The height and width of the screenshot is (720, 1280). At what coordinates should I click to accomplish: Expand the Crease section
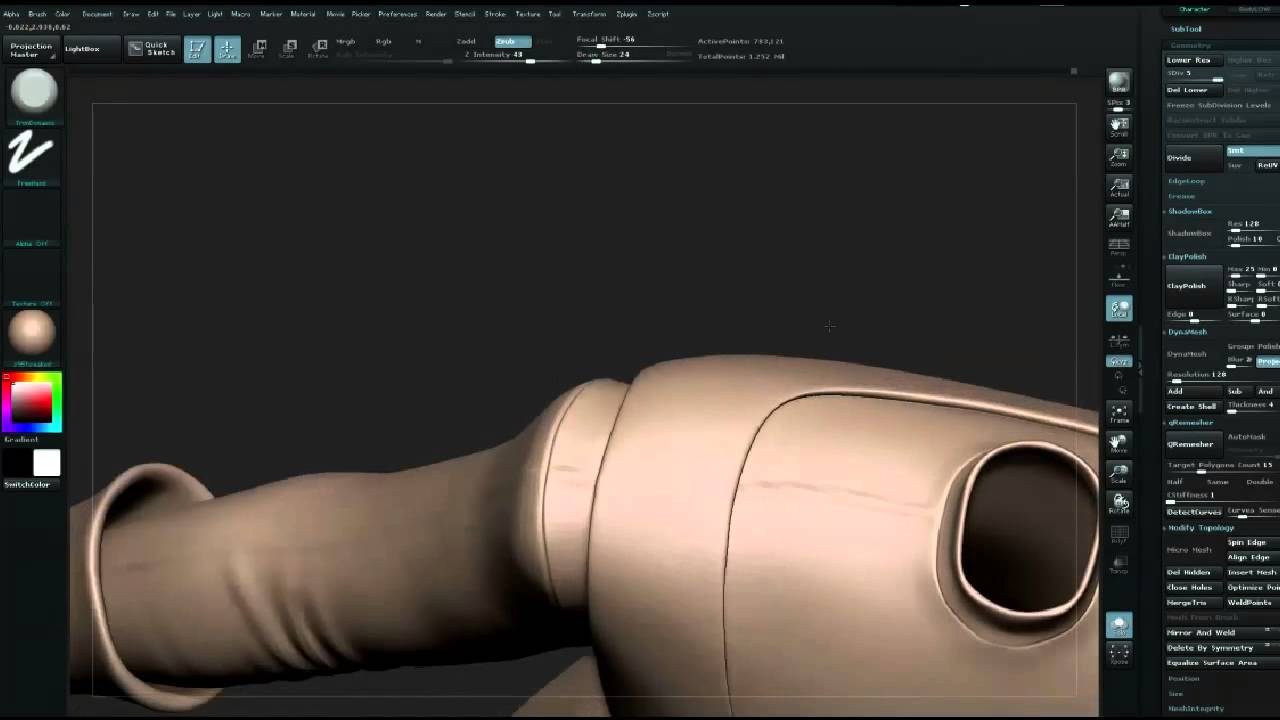coord(1181,196)
